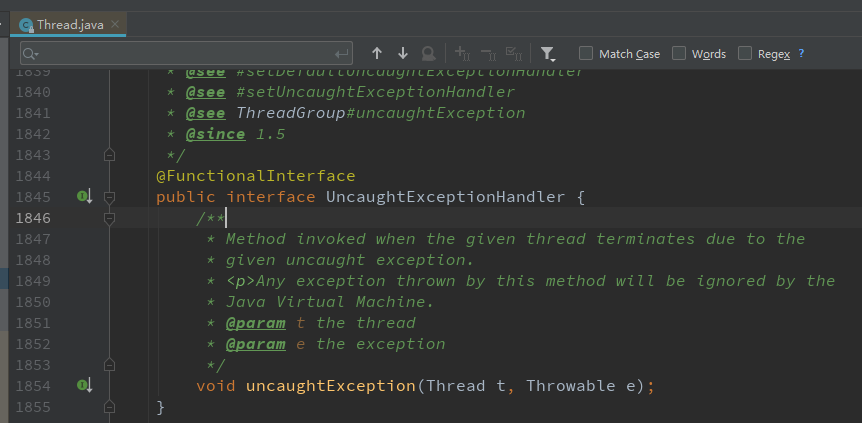The image size is (862, 423).
Task: Enable the Match Case checkbox
Action: 586,53
